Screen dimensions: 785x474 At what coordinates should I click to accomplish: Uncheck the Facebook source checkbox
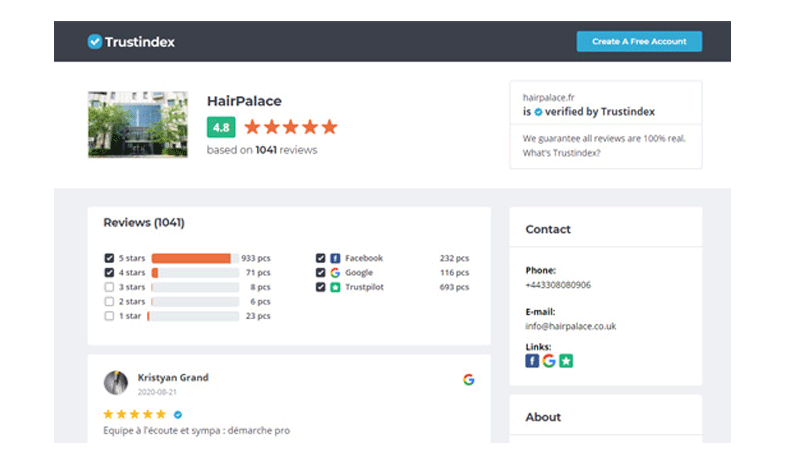[x=320, y=258]
